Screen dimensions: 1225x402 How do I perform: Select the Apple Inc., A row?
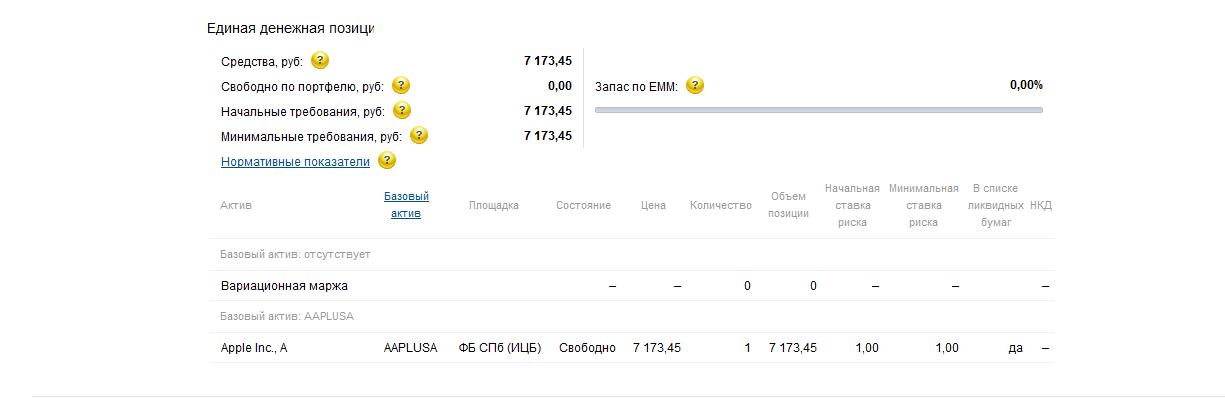click(254, 348)
